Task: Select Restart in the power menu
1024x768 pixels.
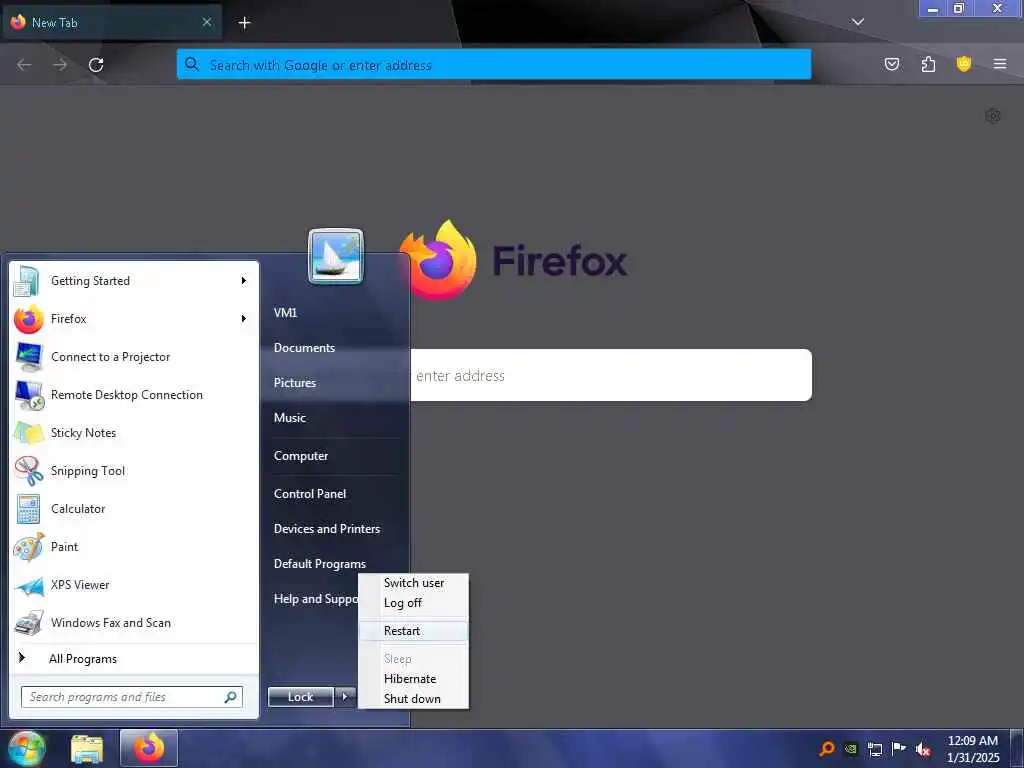Action: pos(413,631)
